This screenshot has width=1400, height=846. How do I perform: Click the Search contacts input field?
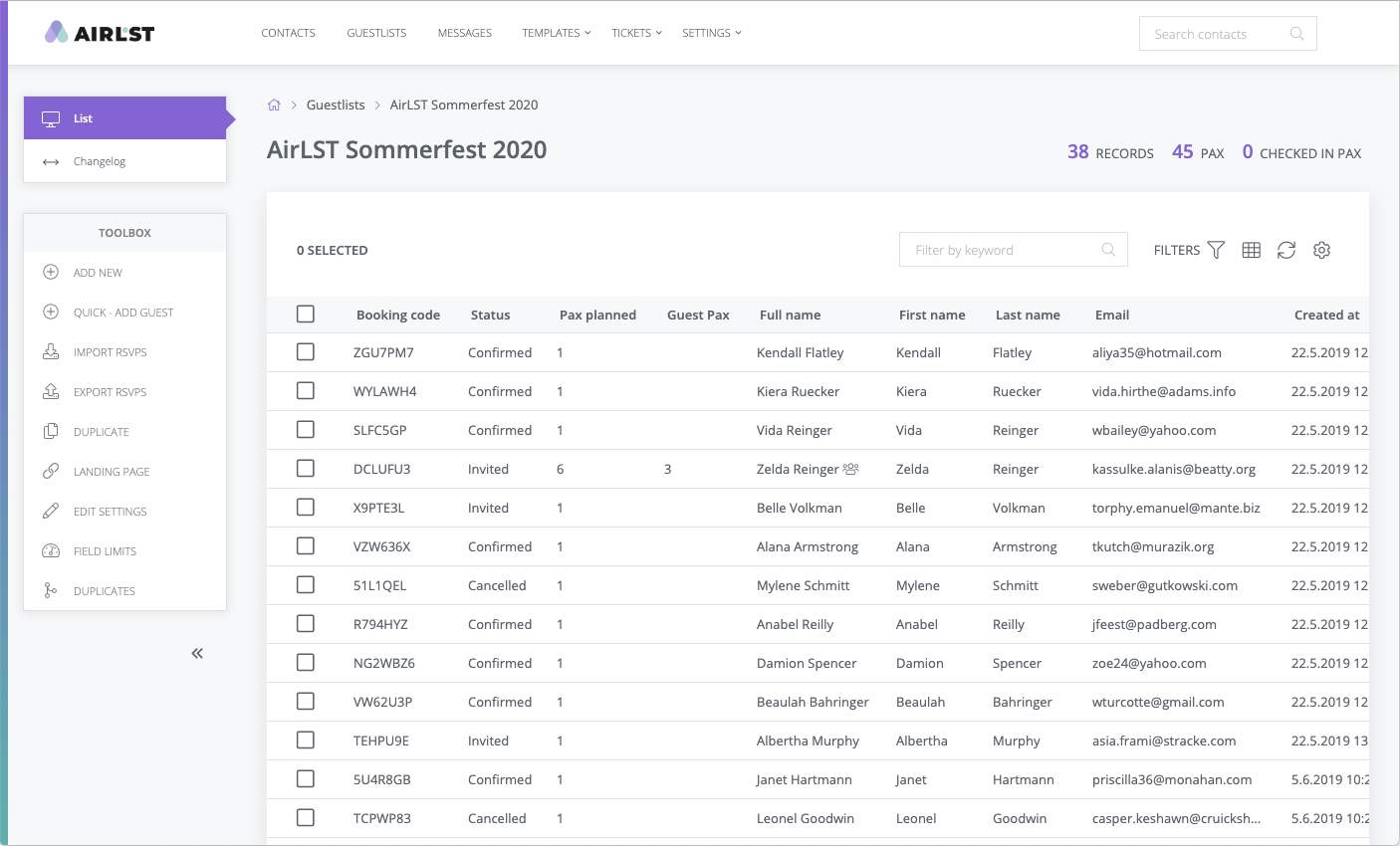[1228, 34]
